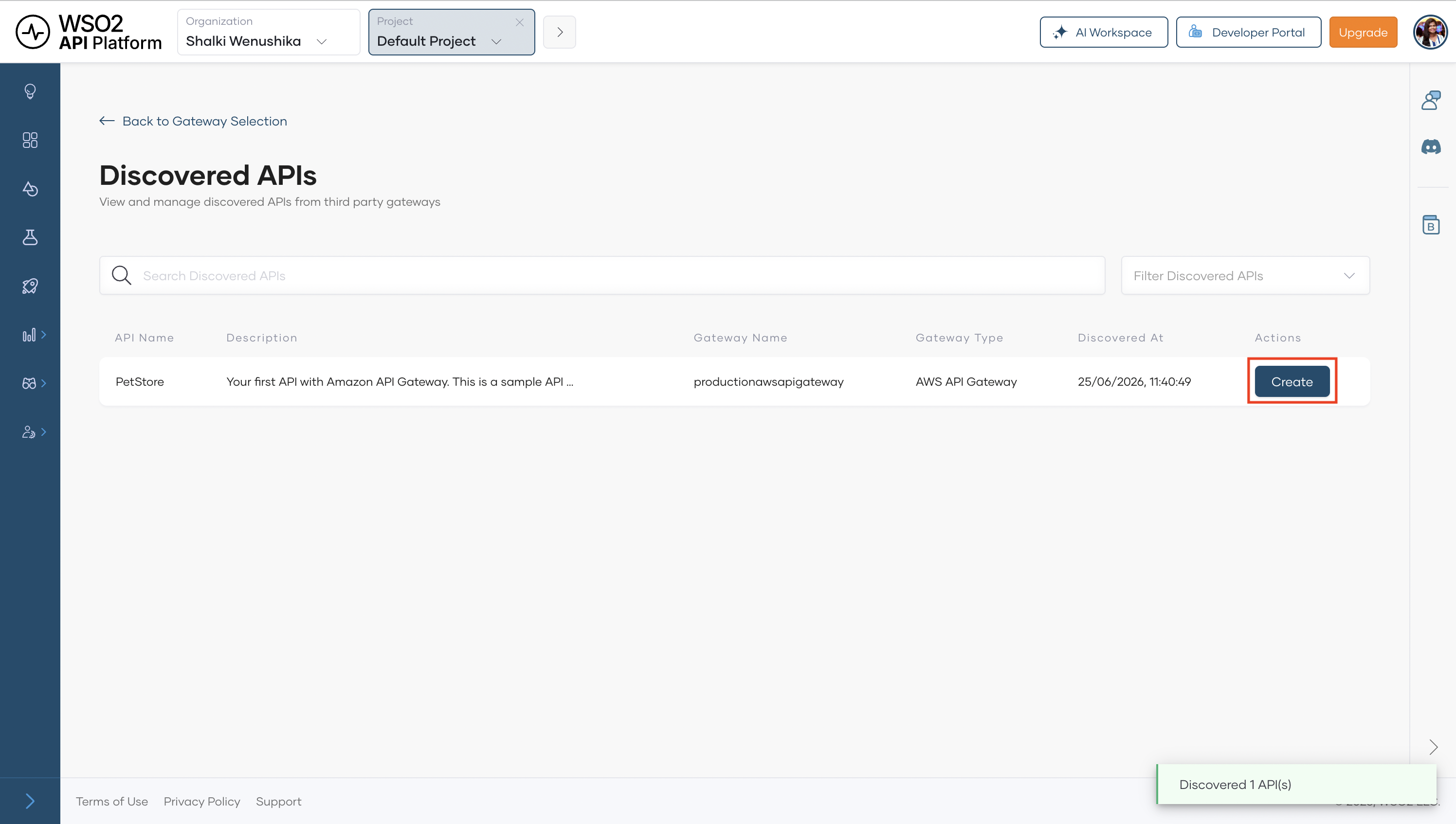Click the Upgrade button
1456x824 pixels.
1363,32
